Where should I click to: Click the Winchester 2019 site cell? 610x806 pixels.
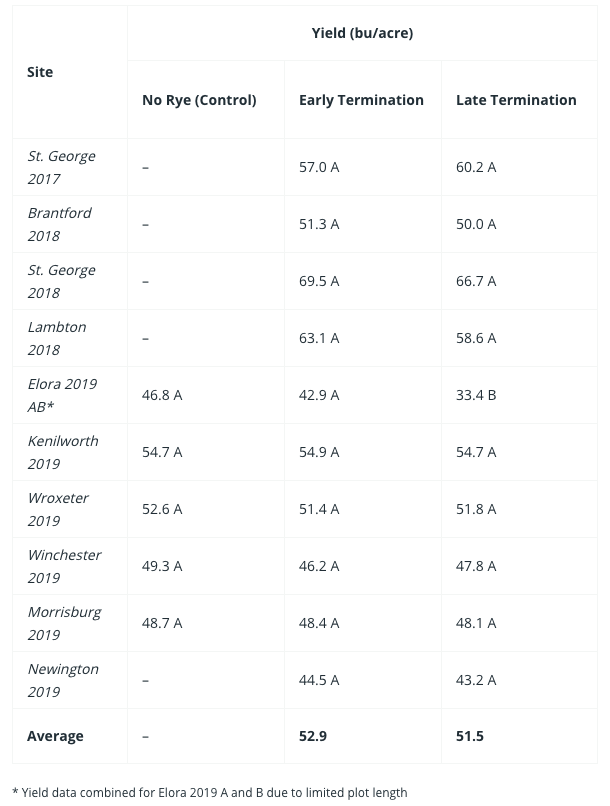[64, 566]
